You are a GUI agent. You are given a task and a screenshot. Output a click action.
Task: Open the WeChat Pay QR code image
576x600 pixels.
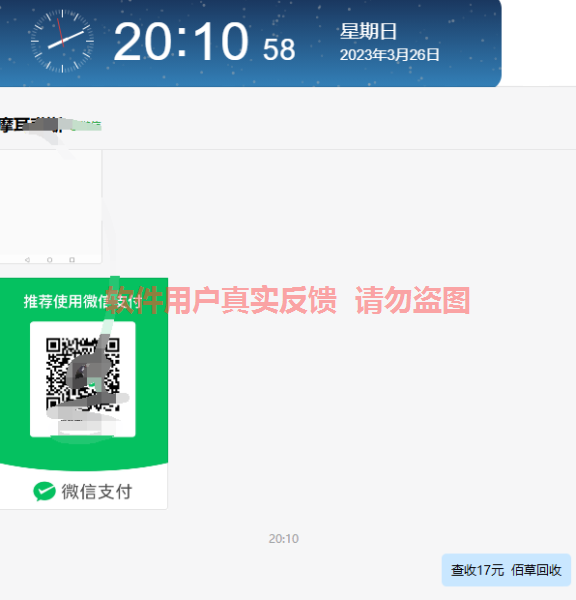[x=83, y=393]
